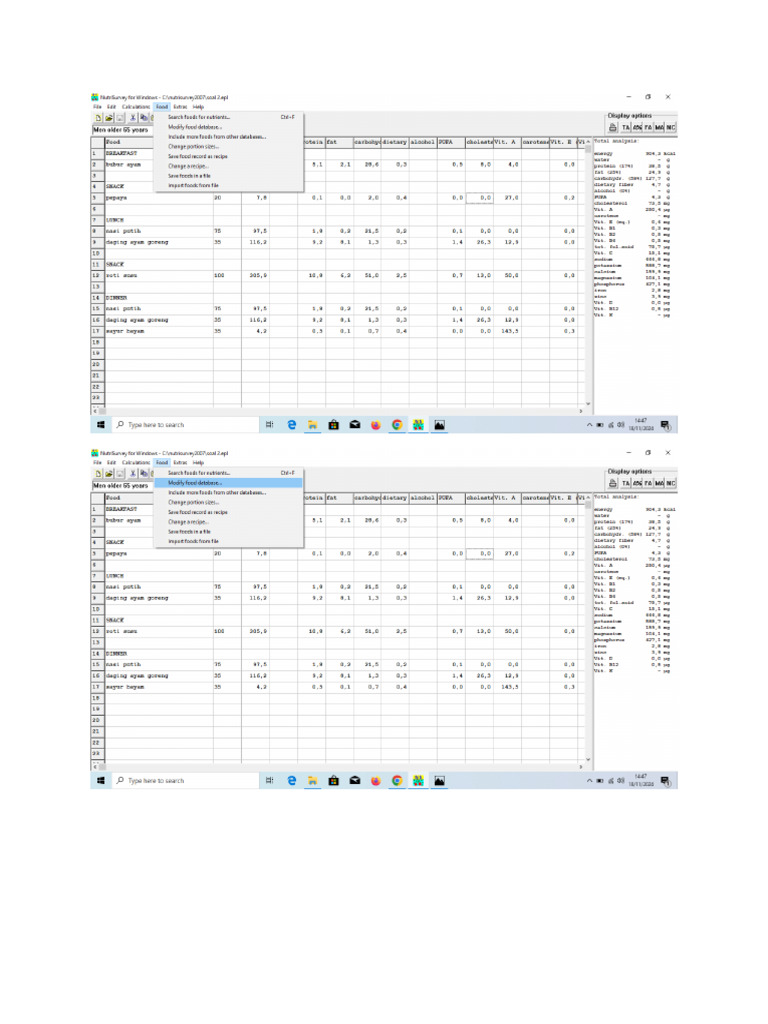Open the Edit menu in upper screenshot
This screenshot has width=768, height=1024.
pos(112,107)
